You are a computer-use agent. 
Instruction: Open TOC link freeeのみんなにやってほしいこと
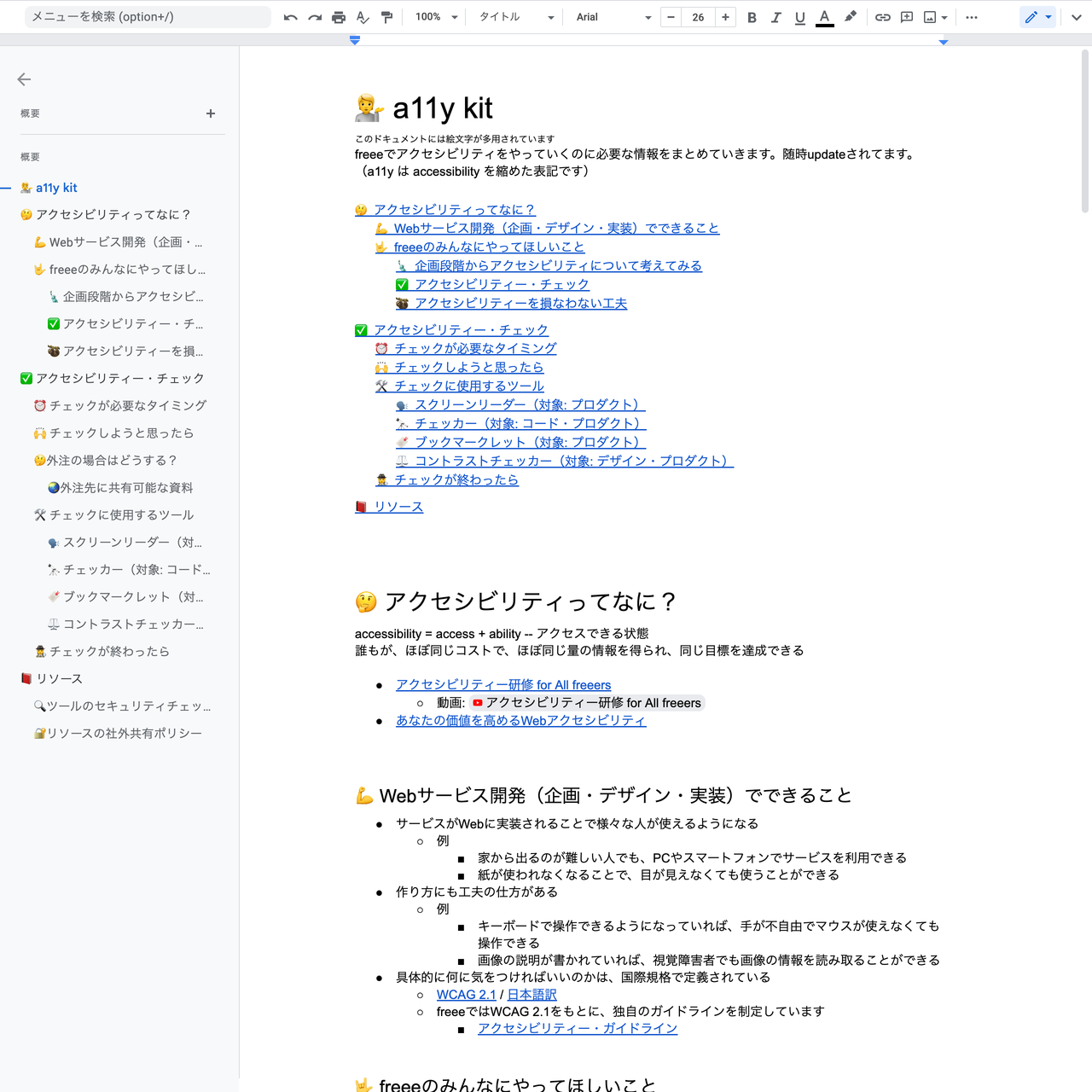480,247
